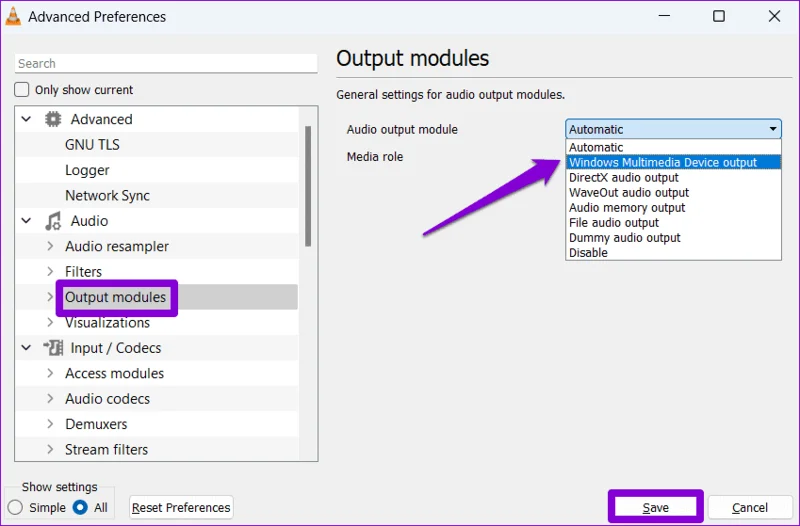The height and width of the screenshot is (526, 800).
Task: Select Filters tree item
Action: [x=84, y=271]
